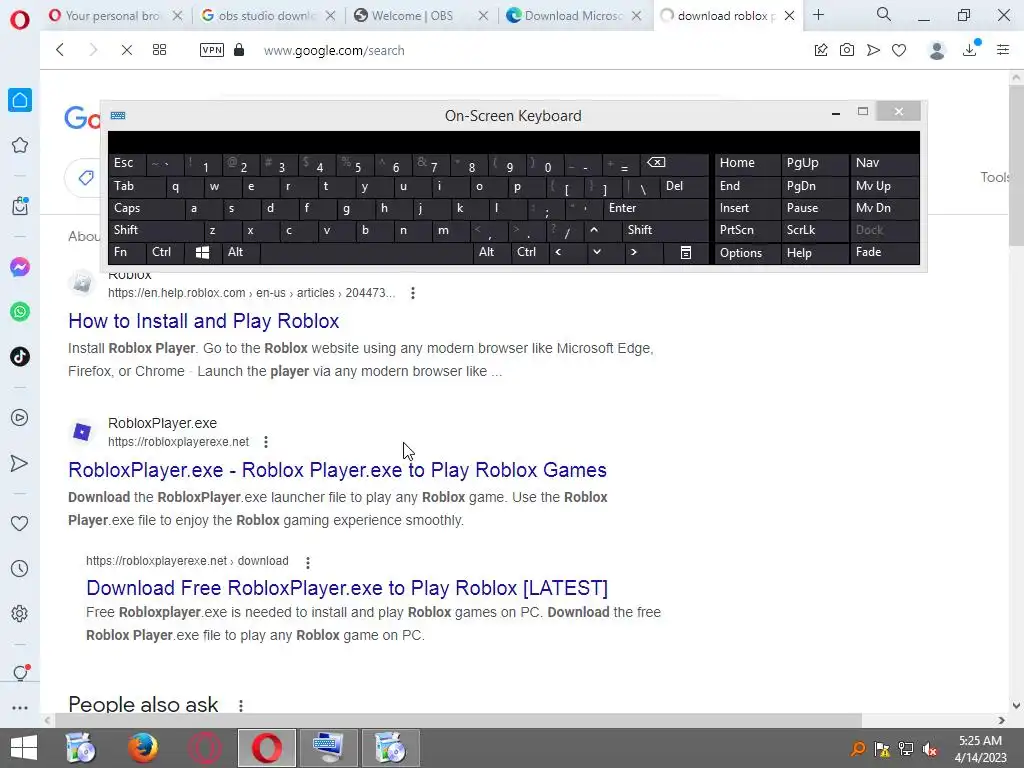Click the down arrow key on keyboard
The image size is (1024, 768).
pos(597,252)
